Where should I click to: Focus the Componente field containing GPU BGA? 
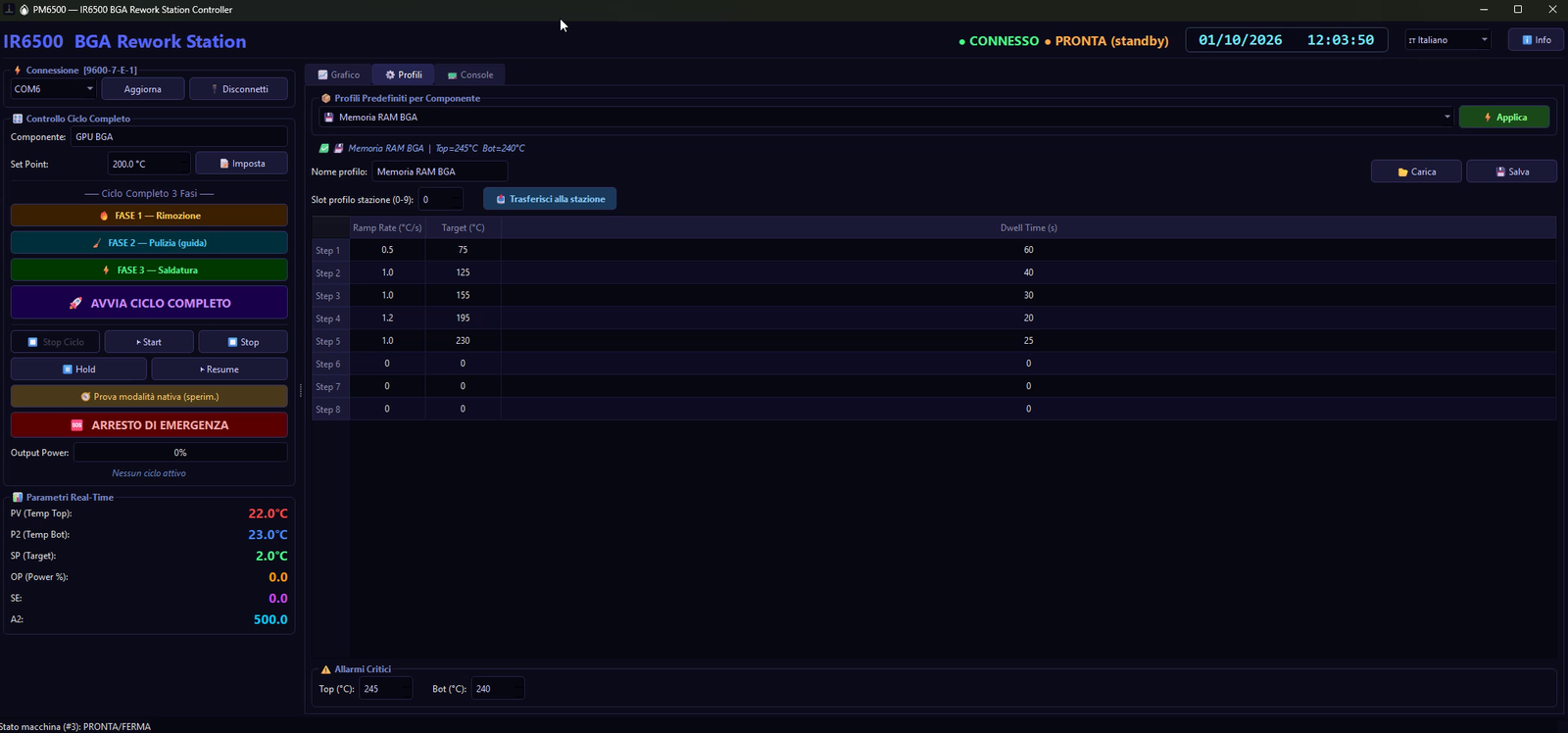(x=179, y=137)
